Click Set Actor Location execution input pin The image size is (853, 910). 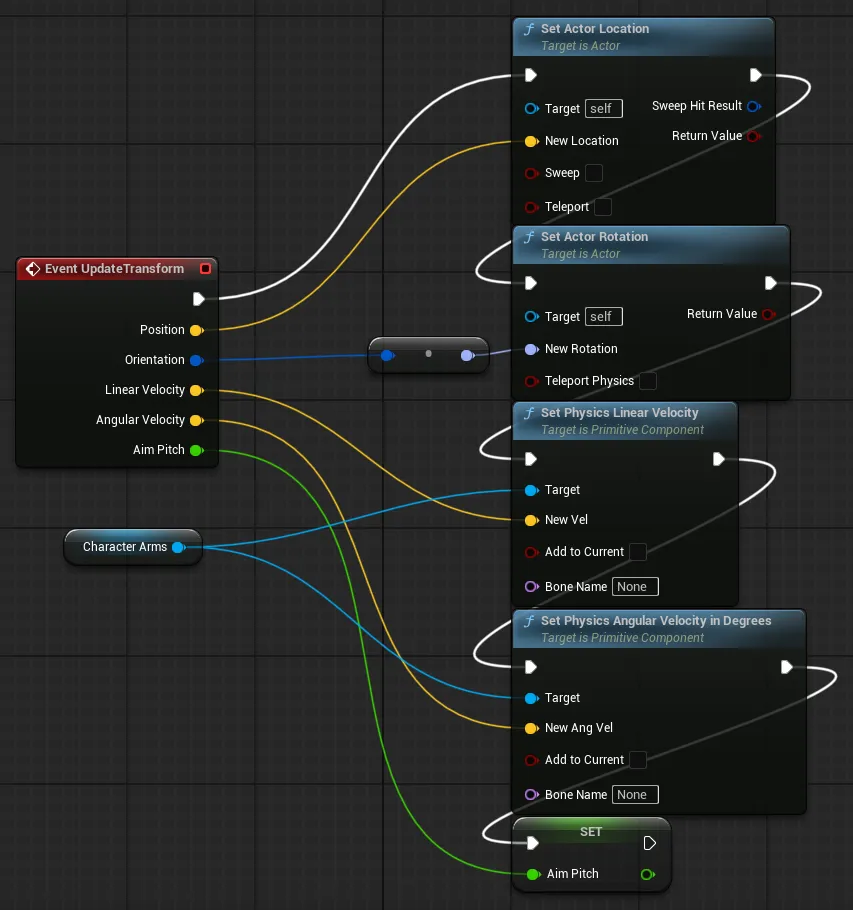click(530, 75)
